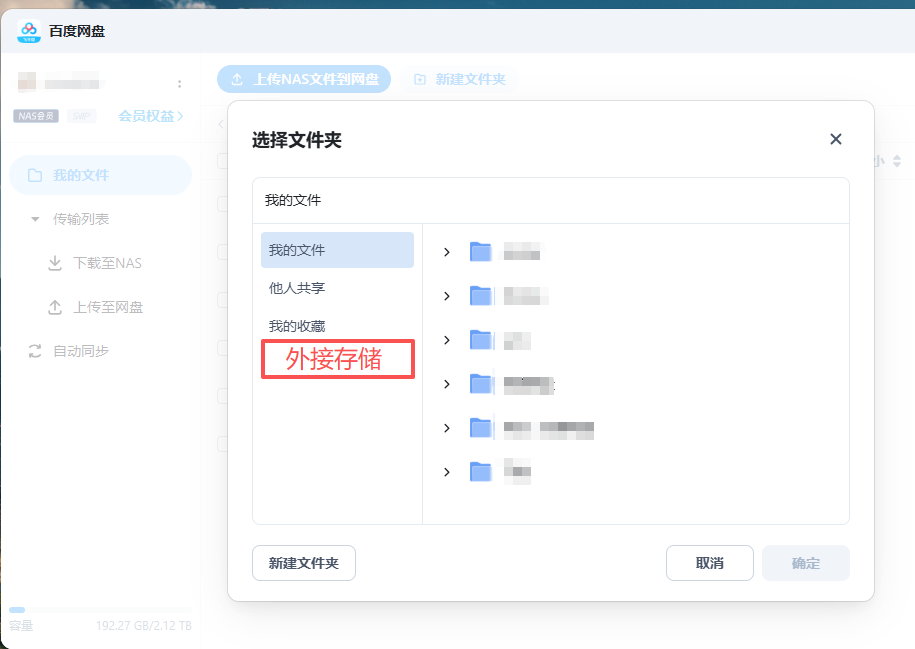The image size is (915, 649).
Task: Open the account options three-dot menu
Action: [179, 84]
